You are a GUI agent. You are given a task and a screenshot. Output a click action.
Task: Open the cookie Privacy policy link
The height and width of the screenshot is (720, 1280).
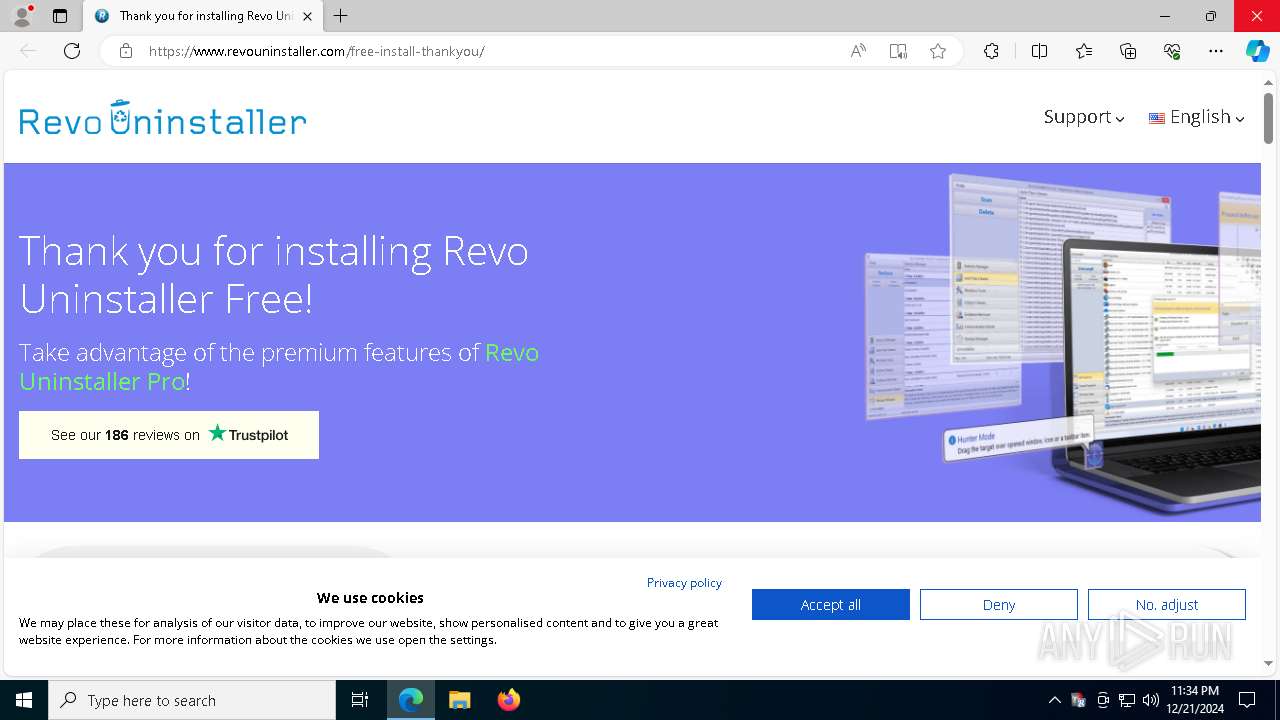coord(684,582)
